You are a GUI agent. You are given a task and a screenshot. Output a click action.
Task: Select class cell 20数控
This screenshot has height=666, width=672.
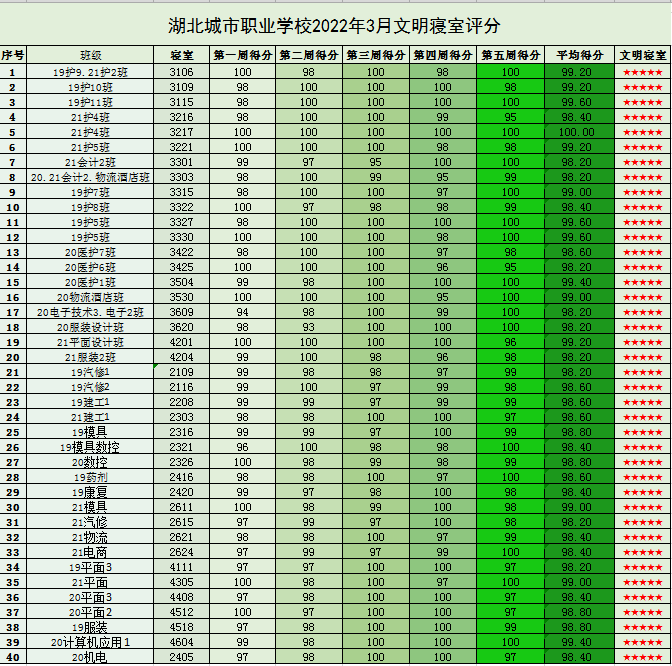point(90,462)
